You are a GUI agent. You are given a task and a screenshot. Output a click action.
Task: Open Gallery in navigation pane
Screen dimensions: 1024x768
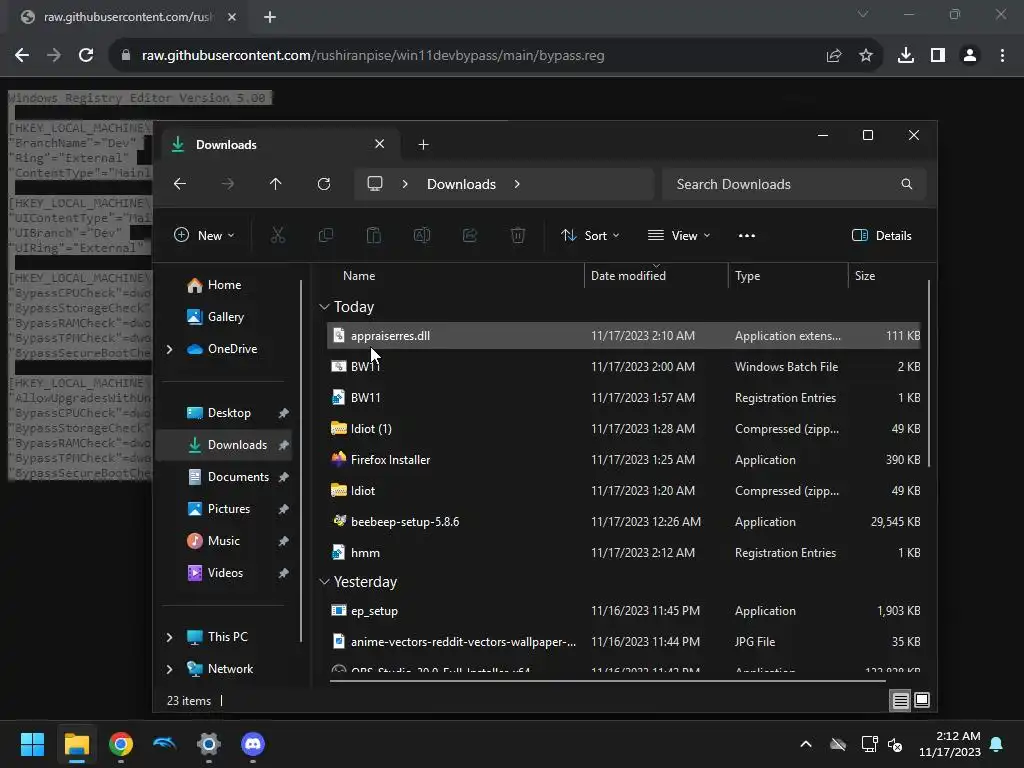click(x=223, y=317)
